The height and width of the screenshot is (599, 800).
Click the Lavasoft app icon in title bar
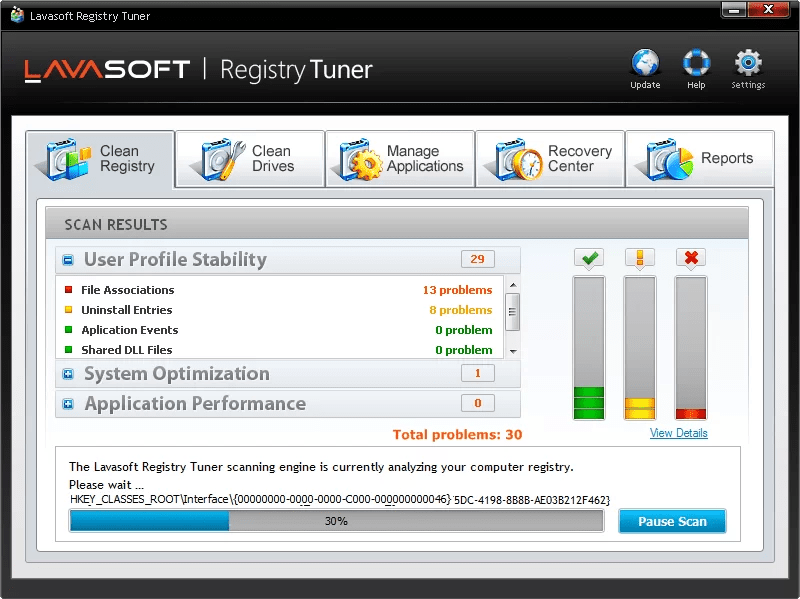[x=17, y=15]
